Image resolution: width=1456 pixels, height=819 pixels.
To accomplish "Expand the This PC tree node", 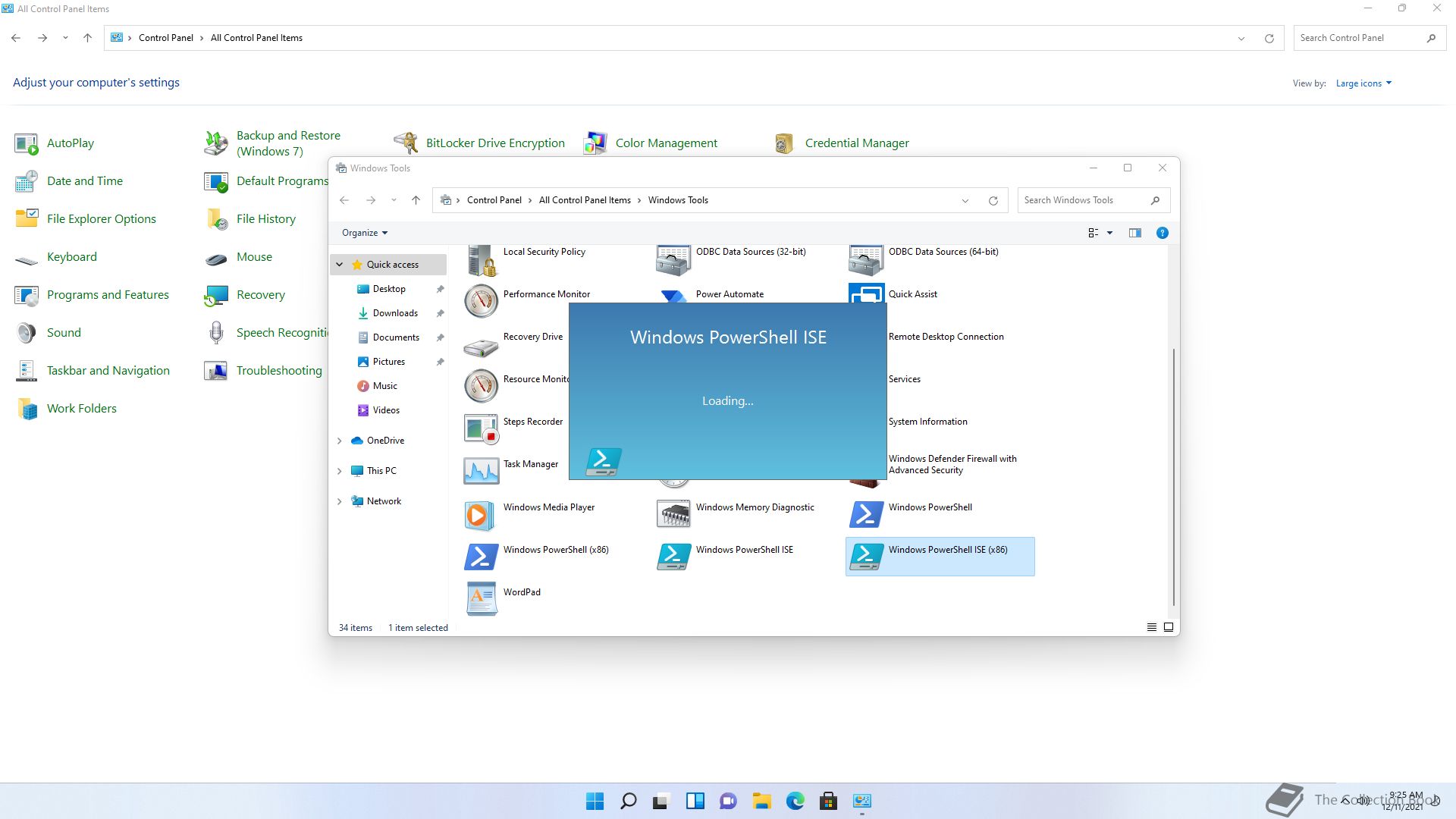I will 339,471.
